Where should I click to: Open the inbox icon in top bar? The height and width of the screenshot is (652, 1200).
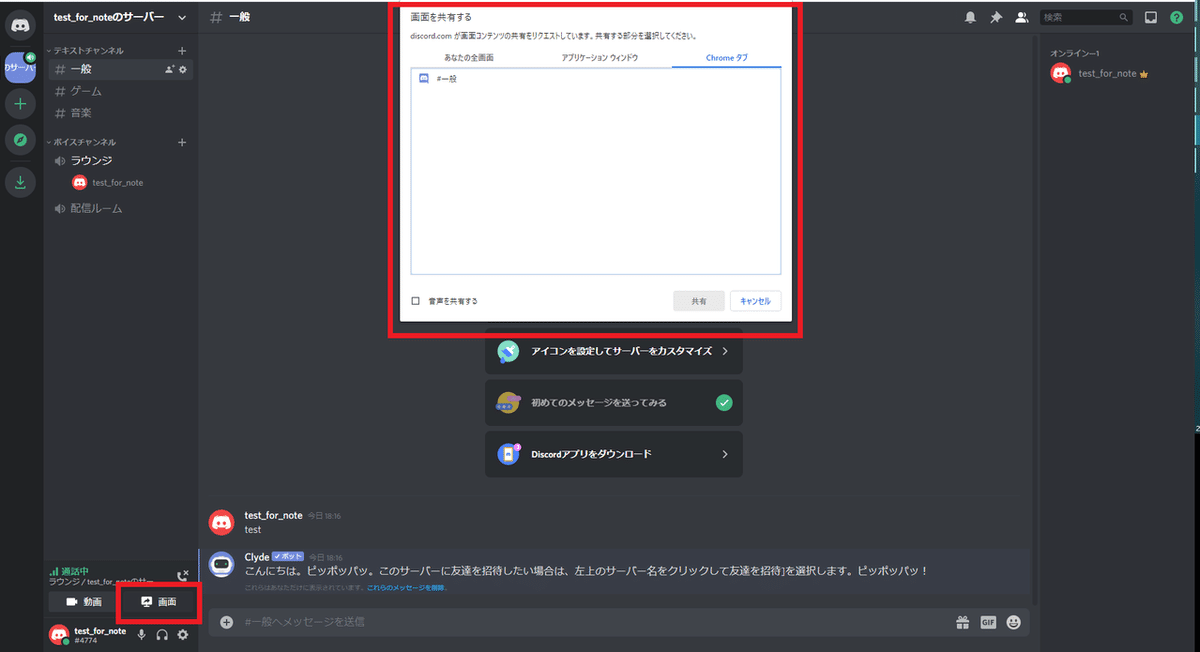tap(1153, 16)
